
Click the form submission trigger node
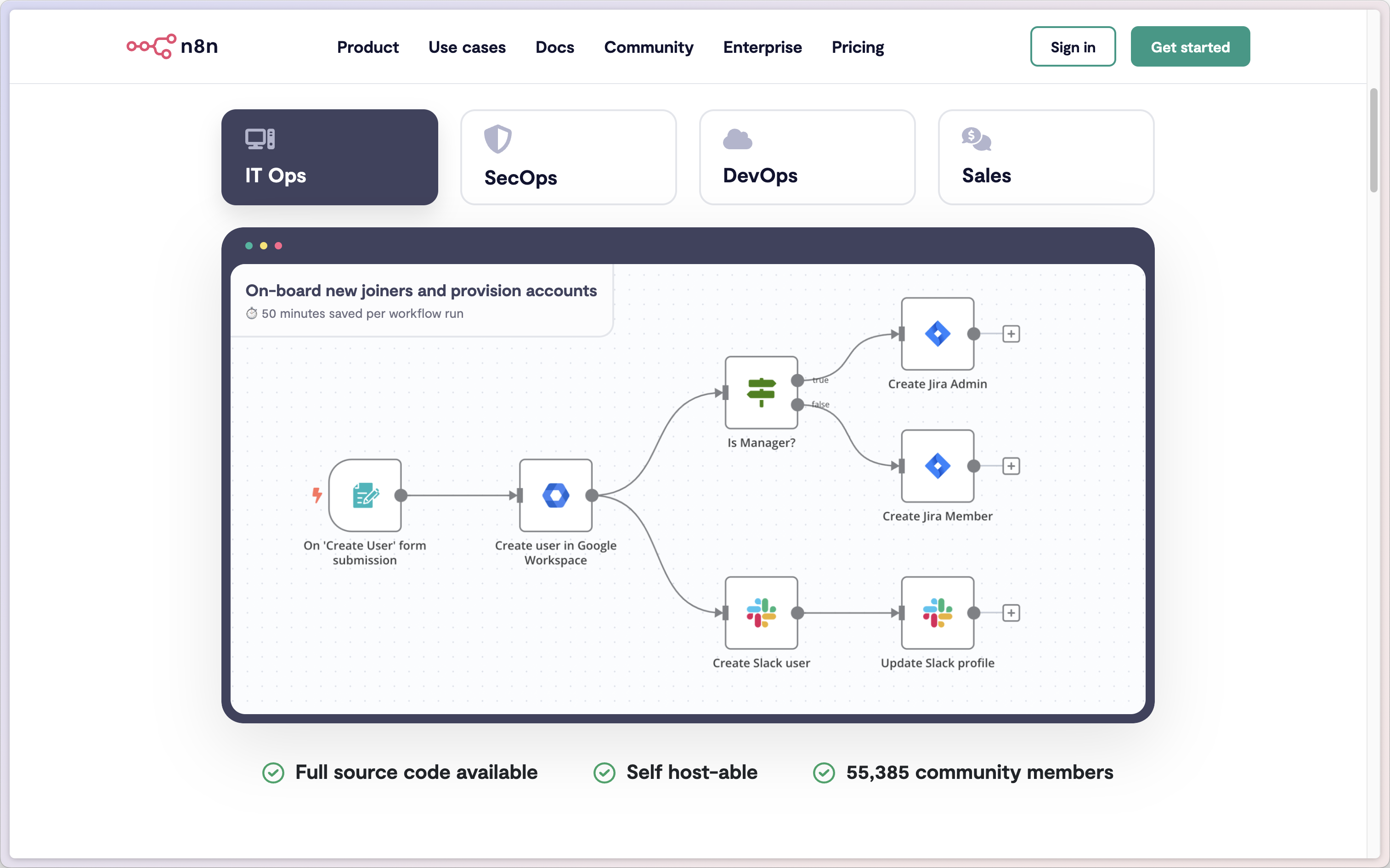click(365, 495)
